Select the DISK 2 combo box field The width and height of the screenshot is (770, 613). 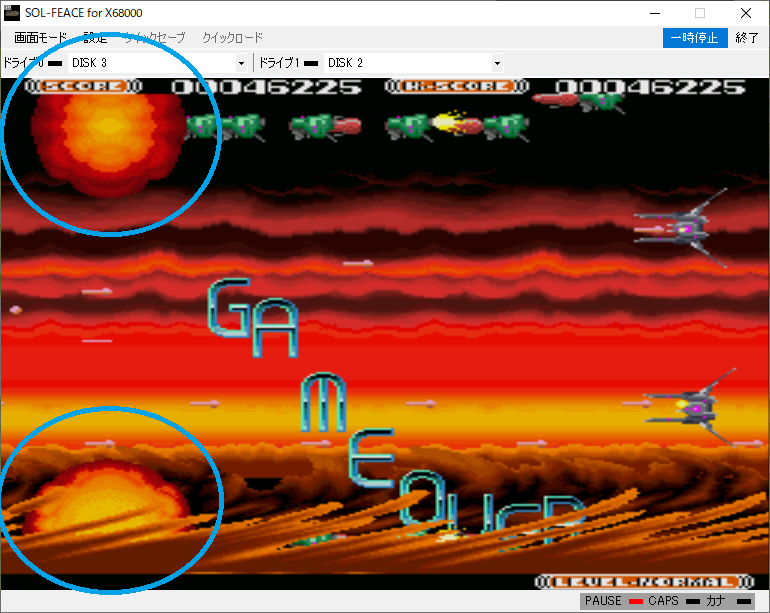(413, 63)
